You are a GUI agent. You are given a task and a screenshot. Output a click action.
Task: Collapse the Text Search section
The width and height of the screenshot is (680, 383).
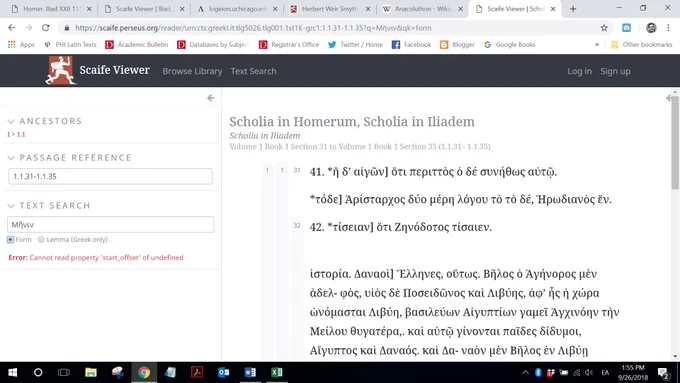tap(11, 206)
